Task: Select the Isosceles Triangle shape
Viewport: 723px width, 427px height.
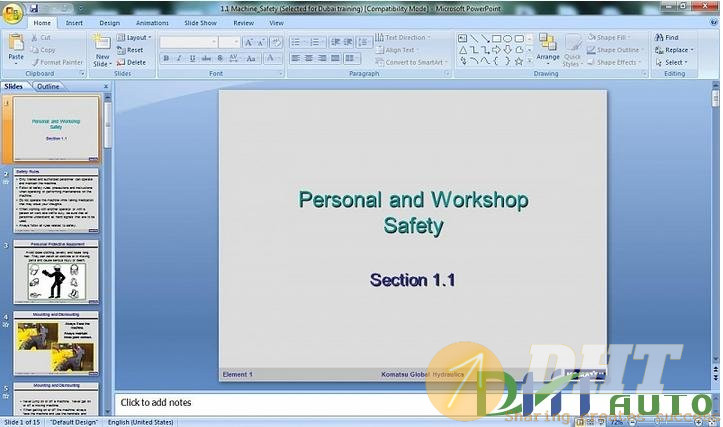Action: pos(462,50)
